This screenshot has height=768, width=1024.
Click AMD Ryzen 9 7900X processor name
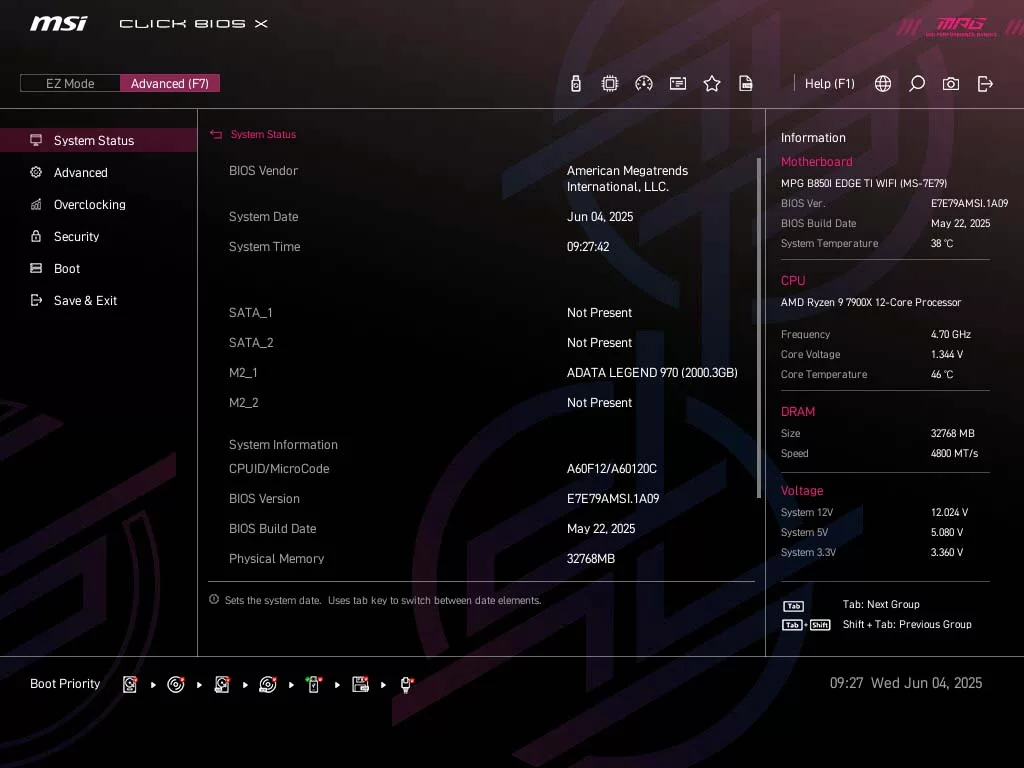pyautogui.click(x=871, y=302)
